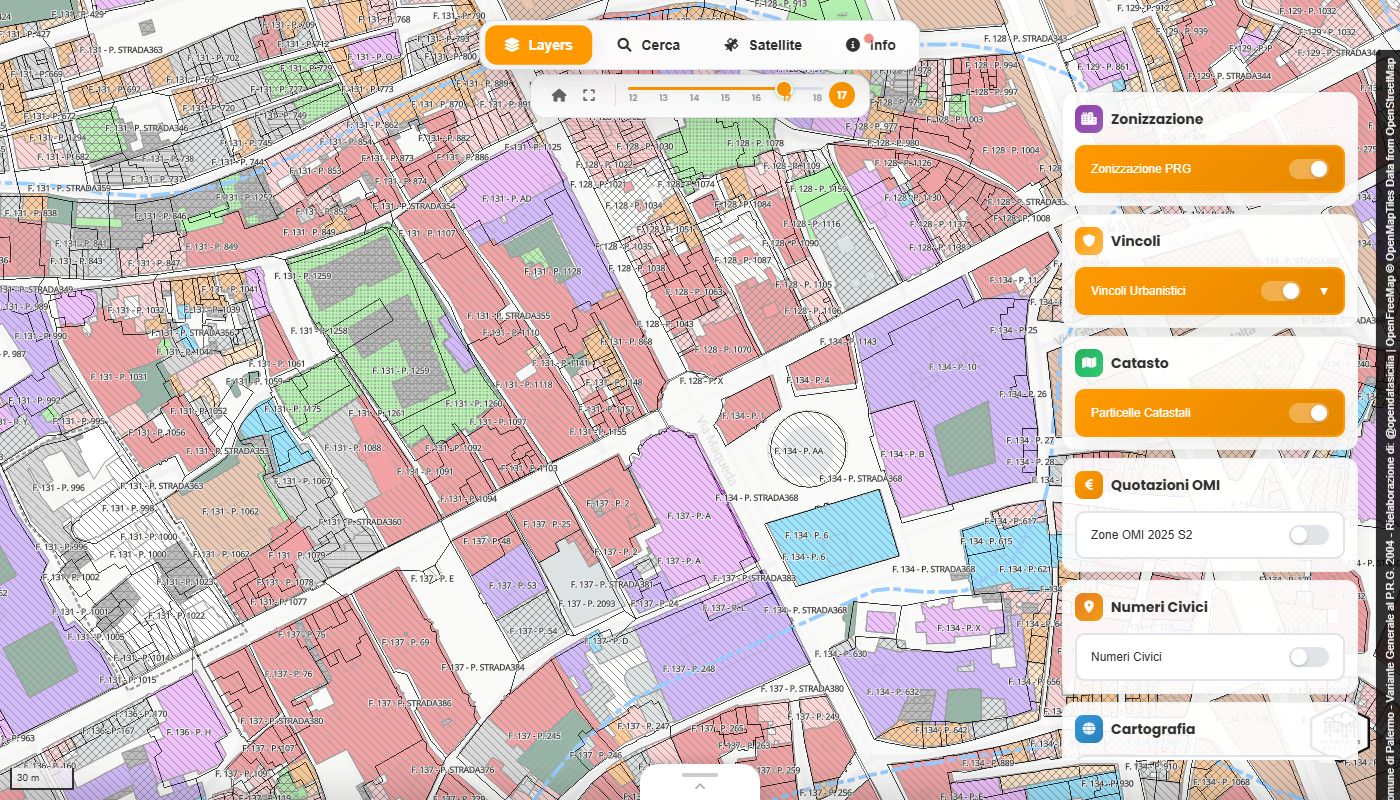This screenshot has height=800, width=1400.
Task: Set zoom level to 12 on slider
Action: click(632, 98)
